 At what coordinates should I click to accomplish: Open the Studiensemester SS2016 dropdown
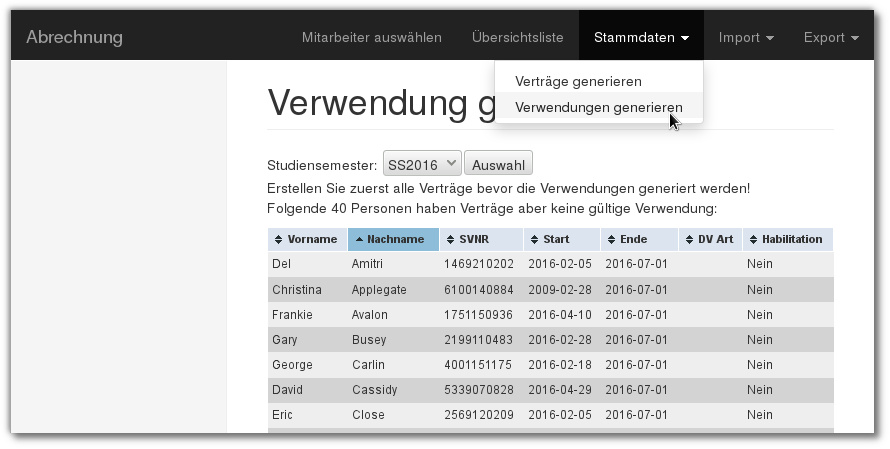pyautogui.click(x=421, y=163)
